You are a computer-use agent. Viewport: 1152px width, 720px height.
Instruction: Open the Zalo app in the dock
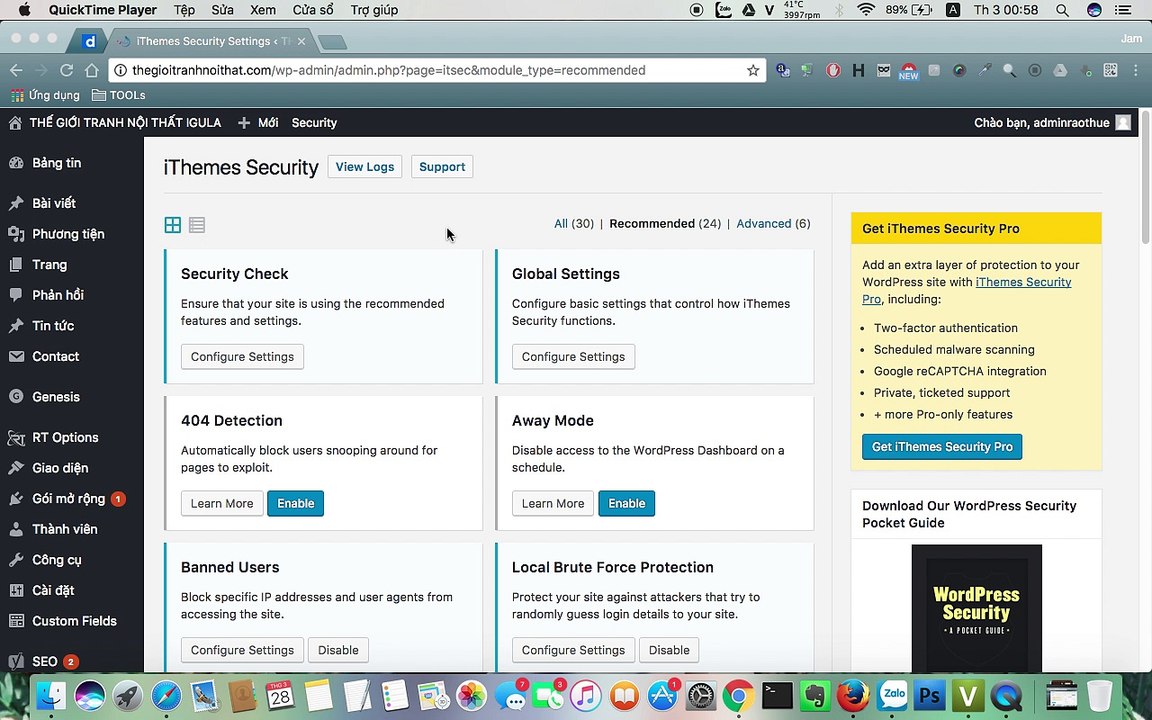tap(893, 695)
